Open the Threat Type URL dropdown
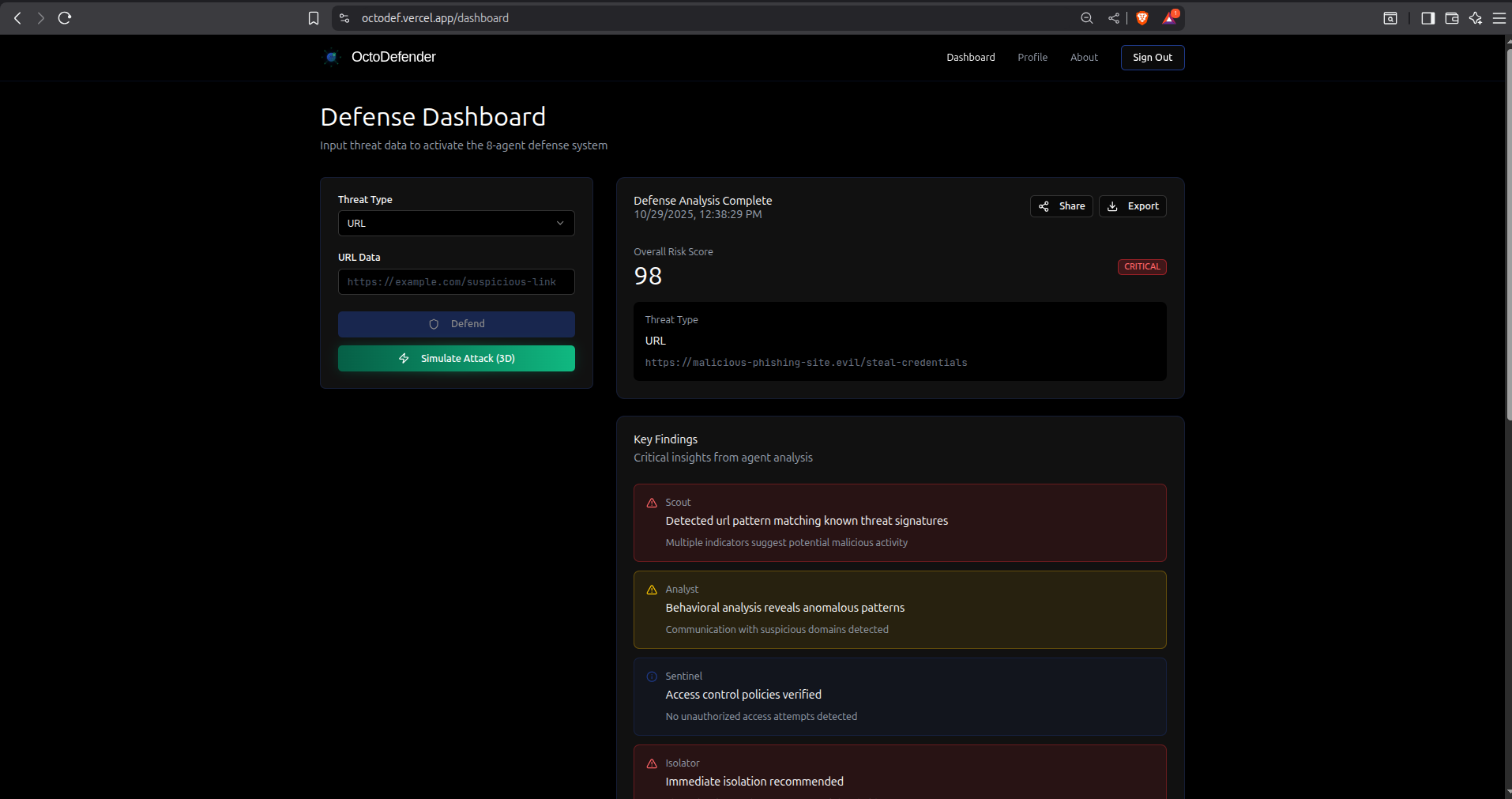The width and height of the screenshot is (1512, 799). tap(457, 224)
